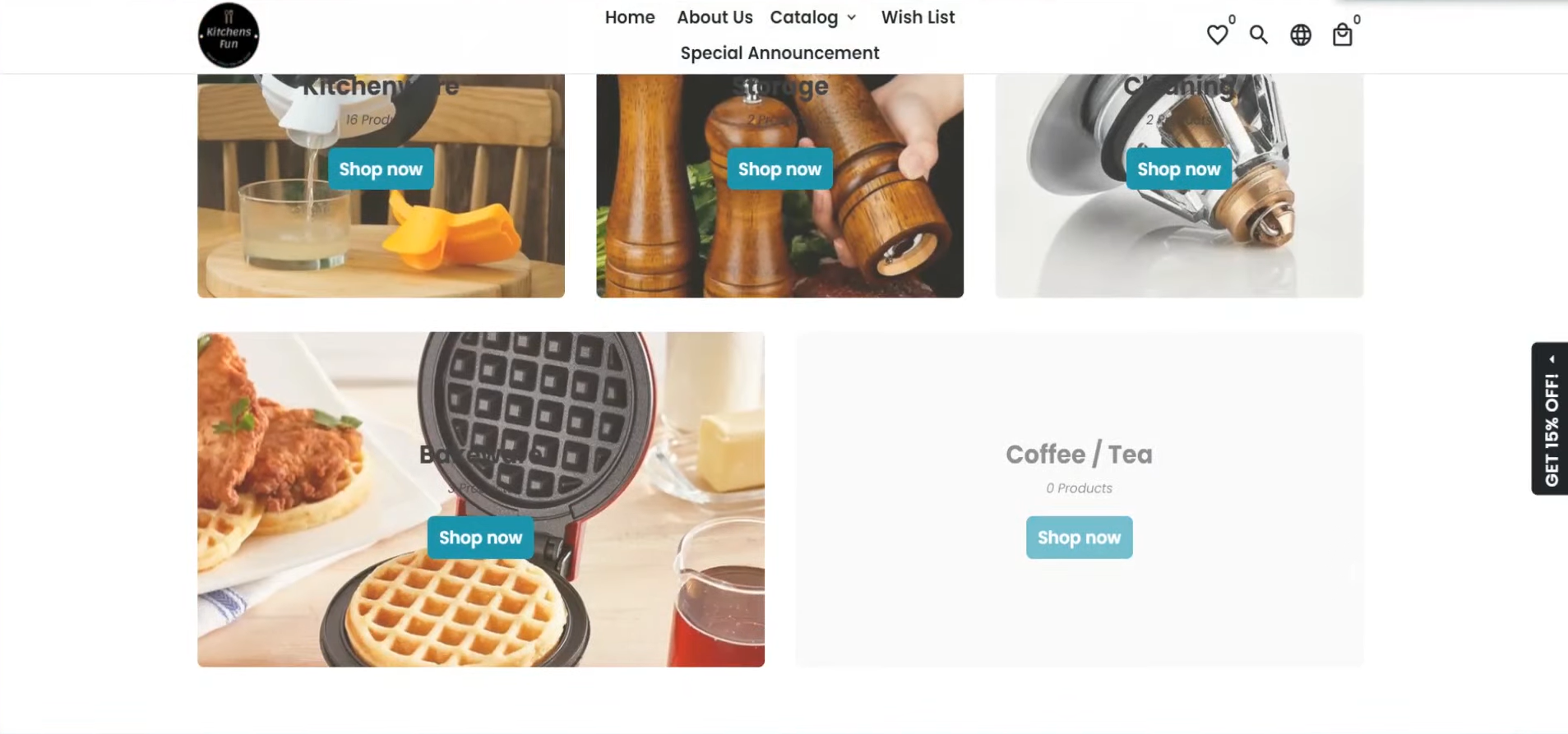Image resolution: width=1568 pixels, height=734 pixels.
Task: Open the Catalog menu
Action: [x=803, y=17]
